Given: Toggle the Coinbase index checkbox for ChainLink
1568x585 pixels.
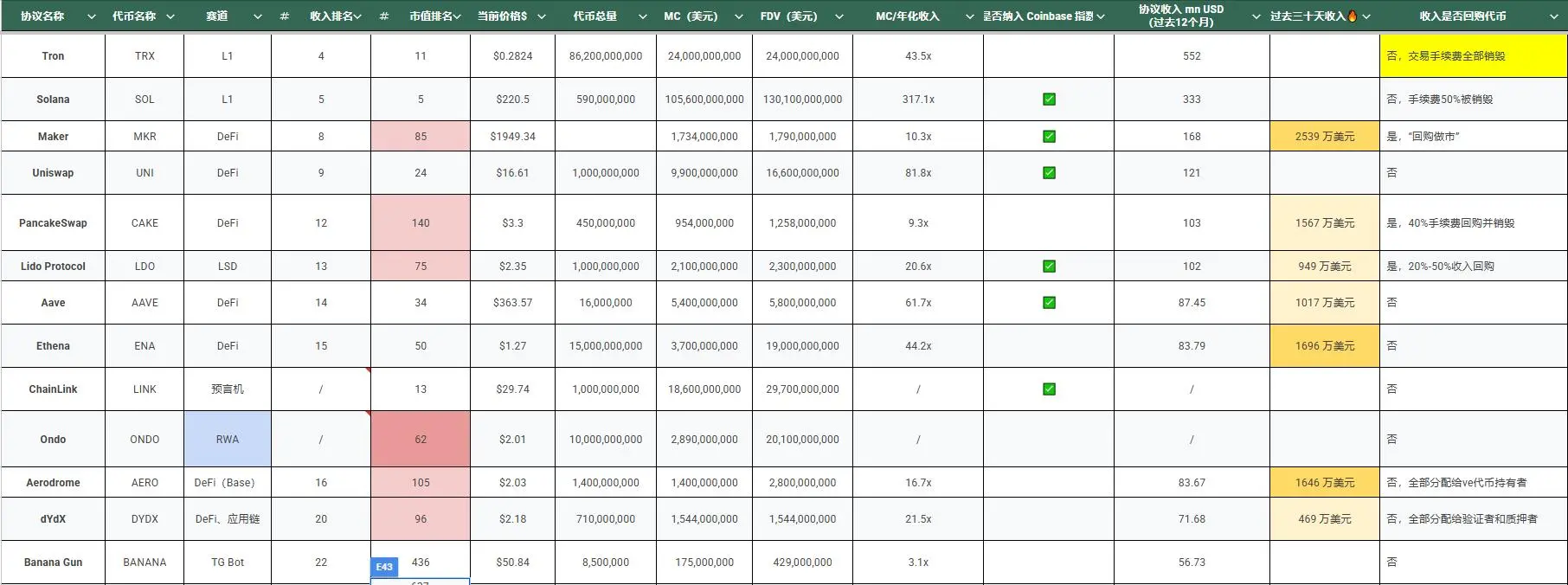Looking at the screenshot, I should 1049,389.
